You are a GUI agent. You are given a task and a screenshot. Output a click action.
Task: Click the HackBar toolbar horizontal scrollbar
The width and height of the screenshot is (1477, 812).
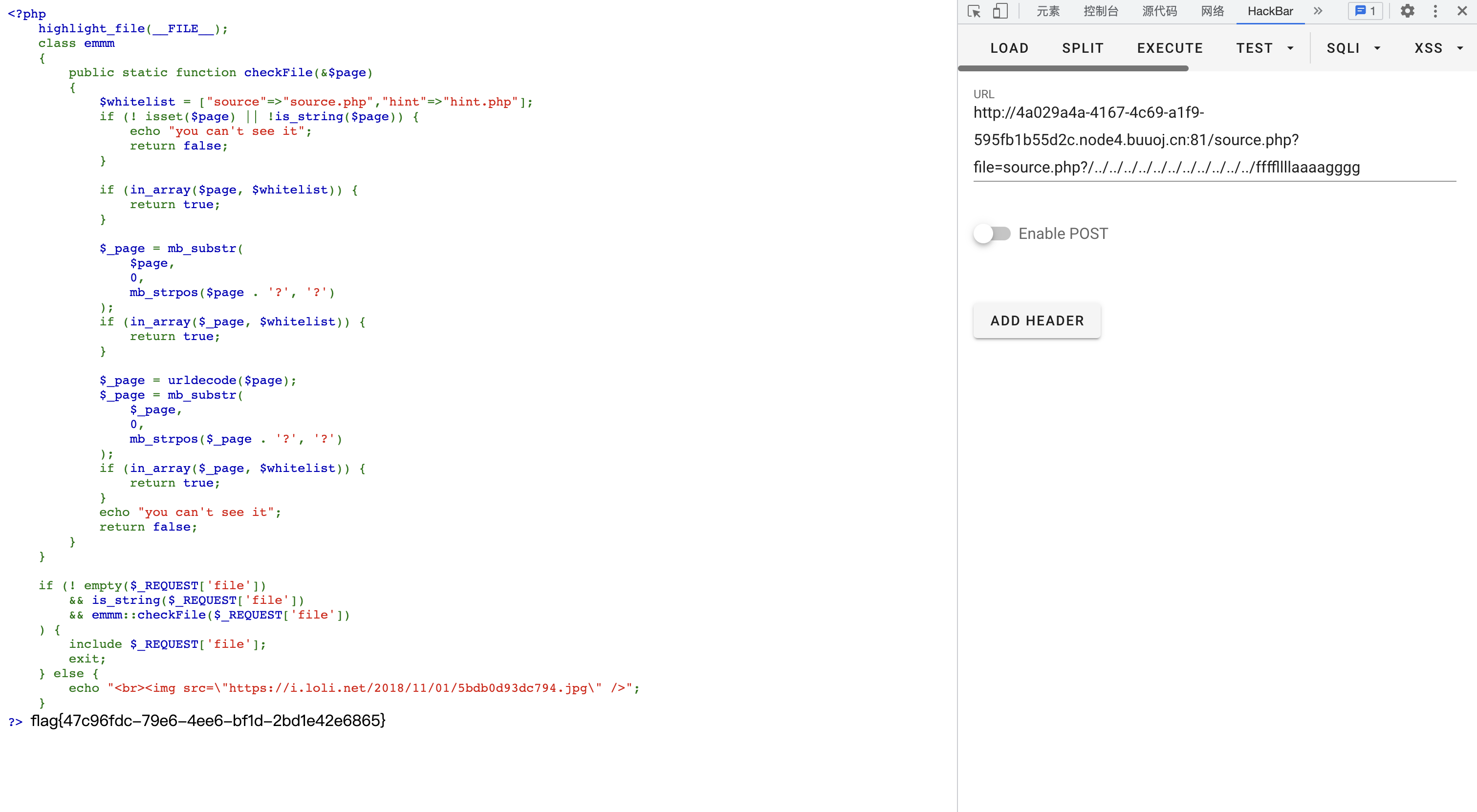coord(1073,68)
